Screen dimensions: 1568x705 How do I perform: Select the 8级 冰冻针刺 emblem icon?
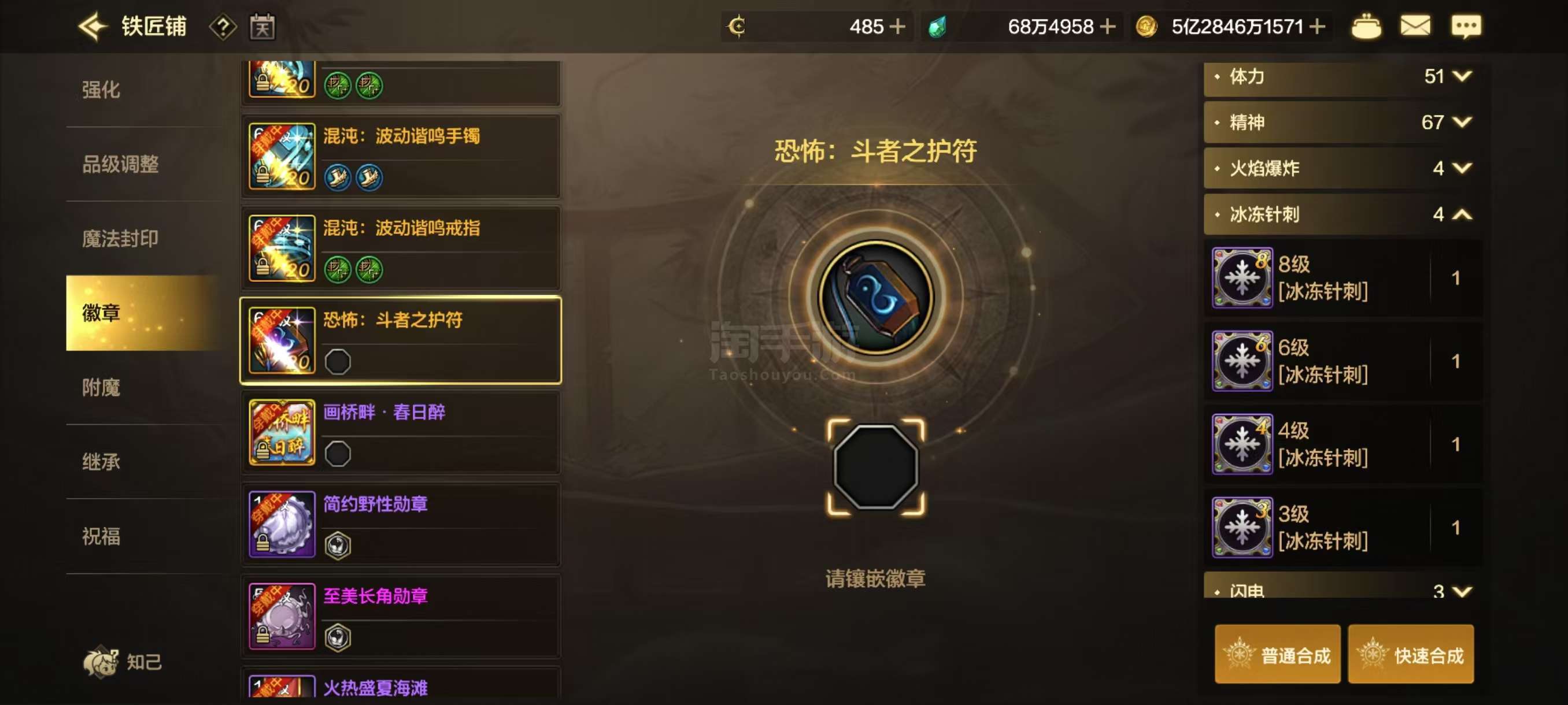pyautogui.click(x=1242, y=277)
